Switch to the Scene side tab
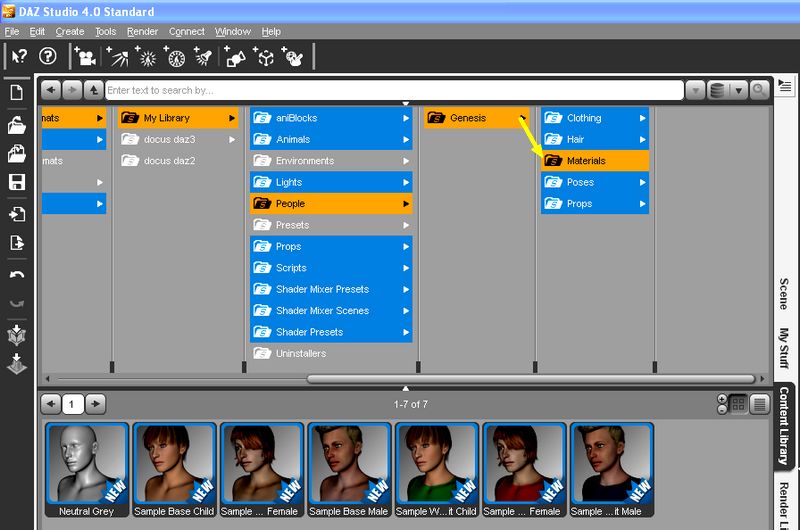This screenshot has height=530, width=800. click(784, 294)
